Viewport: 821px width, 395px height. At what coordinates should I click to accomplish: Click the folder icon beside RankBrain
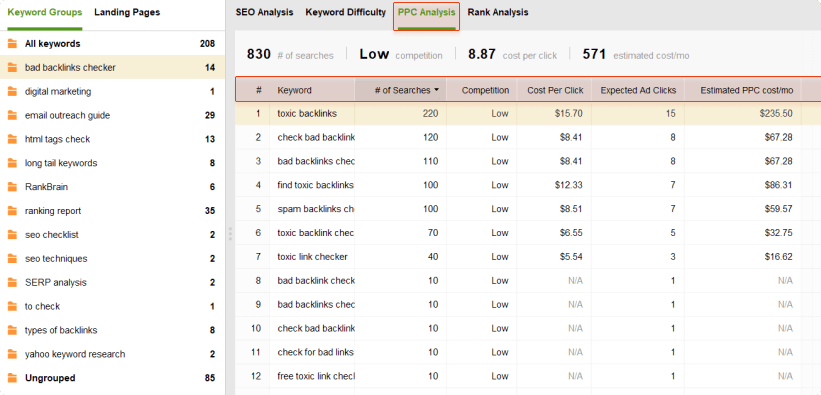tap(13, 187)
